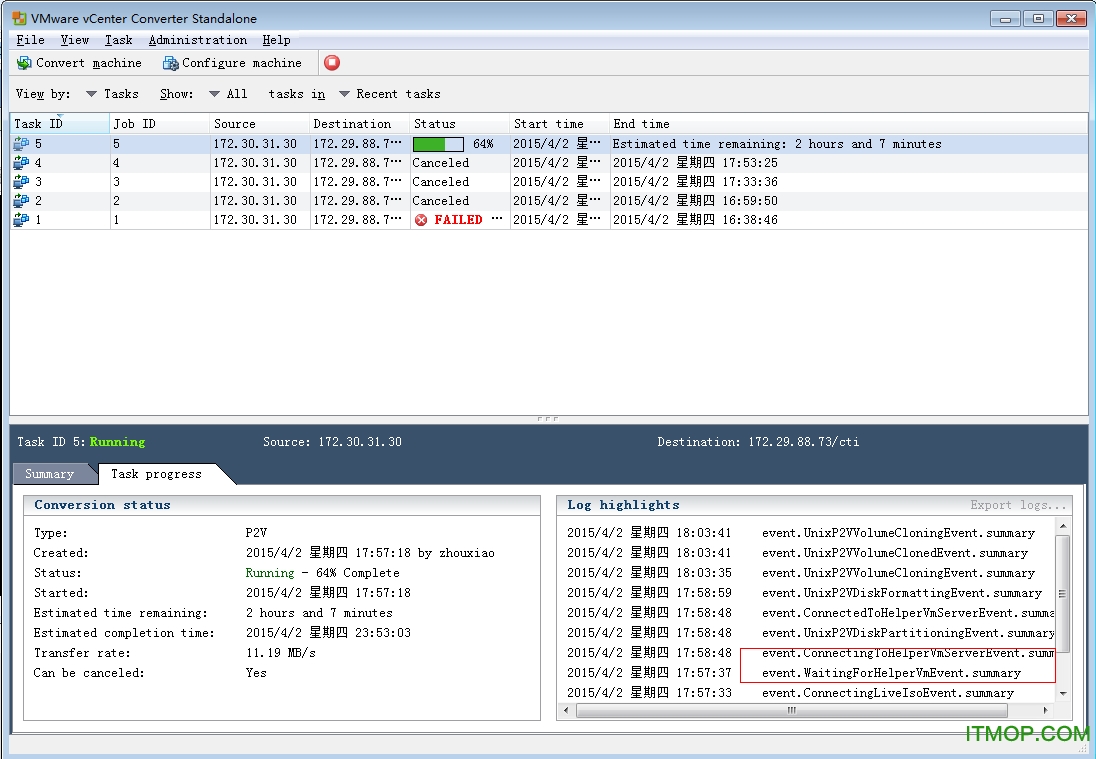1096x759 pixels.
Task: Click the 64% progress bar of task 5
Action: pos(438,144)
